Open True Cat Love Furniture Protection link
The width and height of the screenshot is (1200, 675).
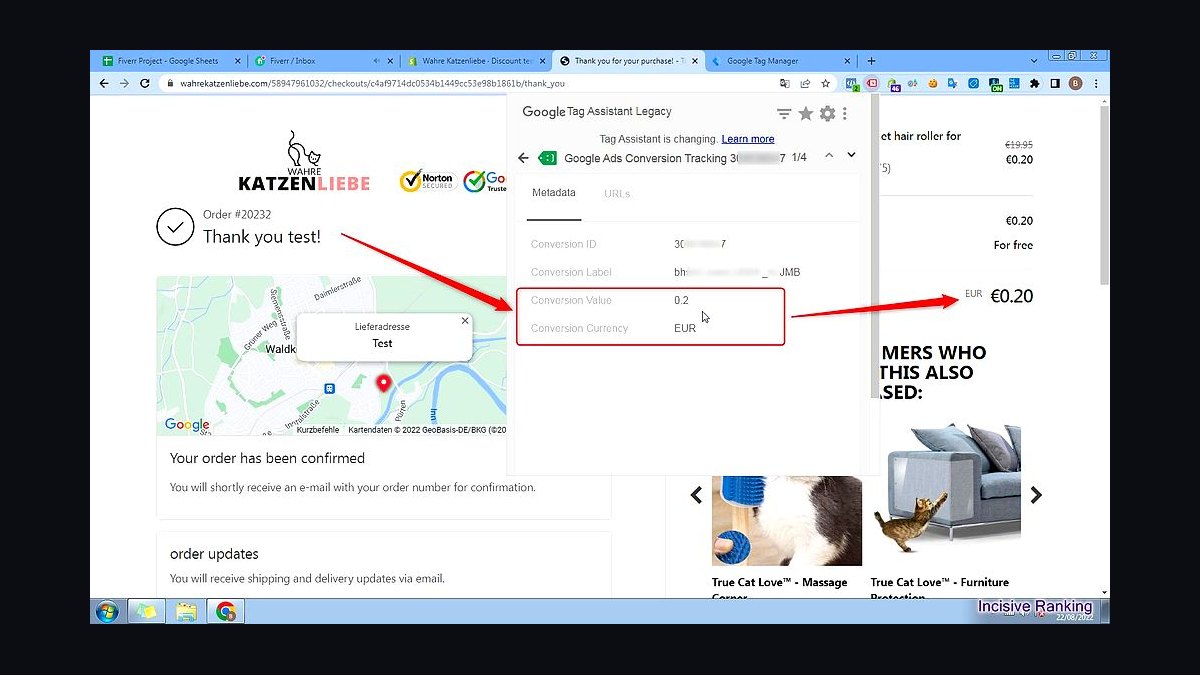coord(940,588)
